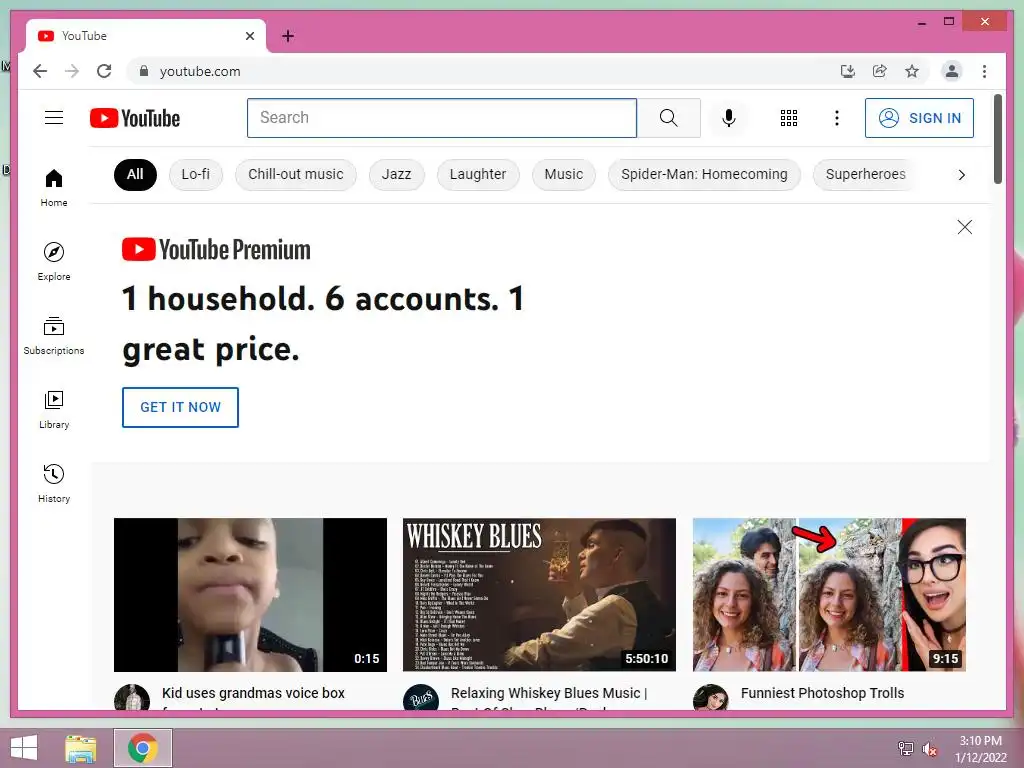
Task: Open Explore in sidebar
Action: (x=54, y=261)
